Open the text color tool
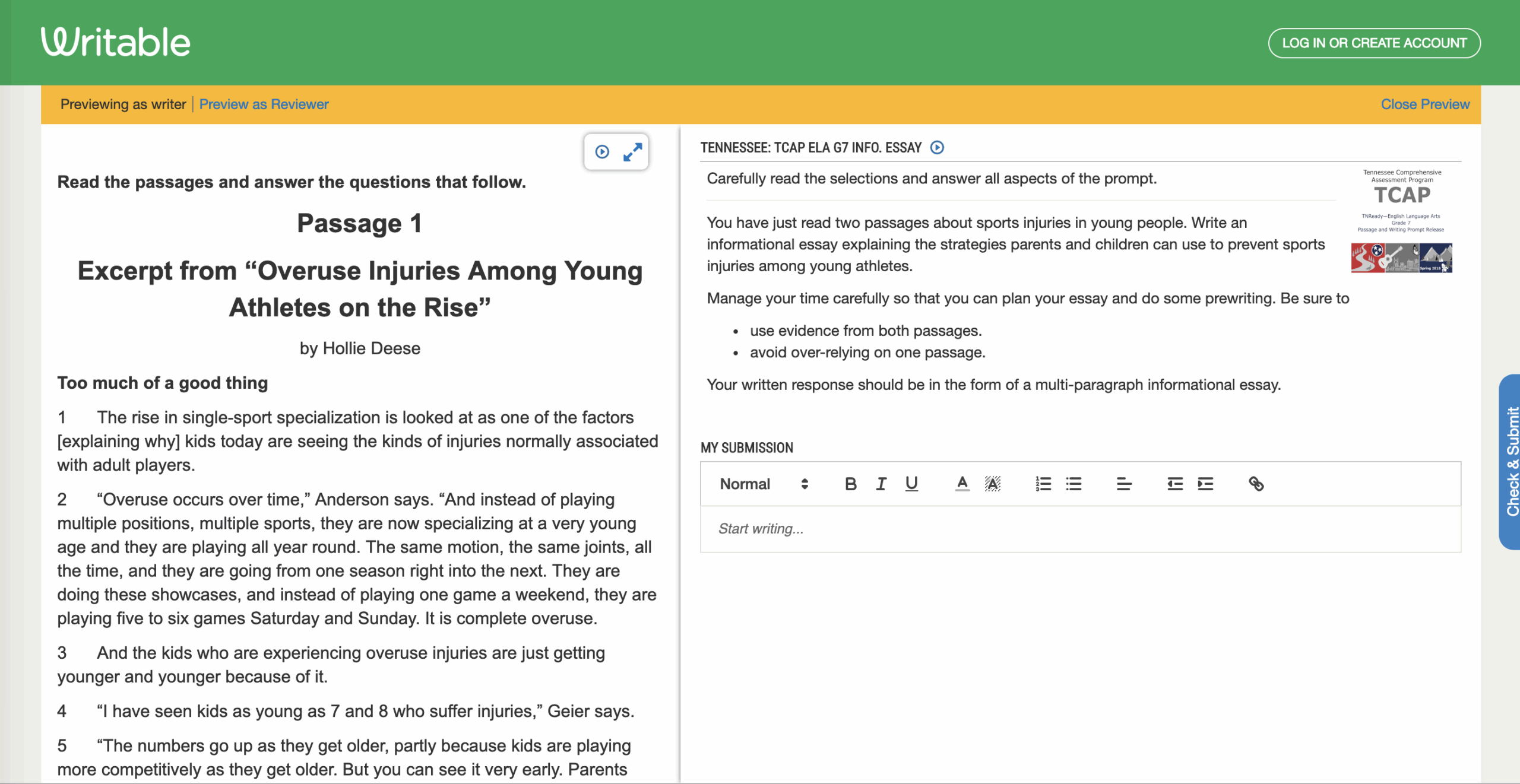The height and width of the screenshot is (784, 1520). click(x=962, y=484)
